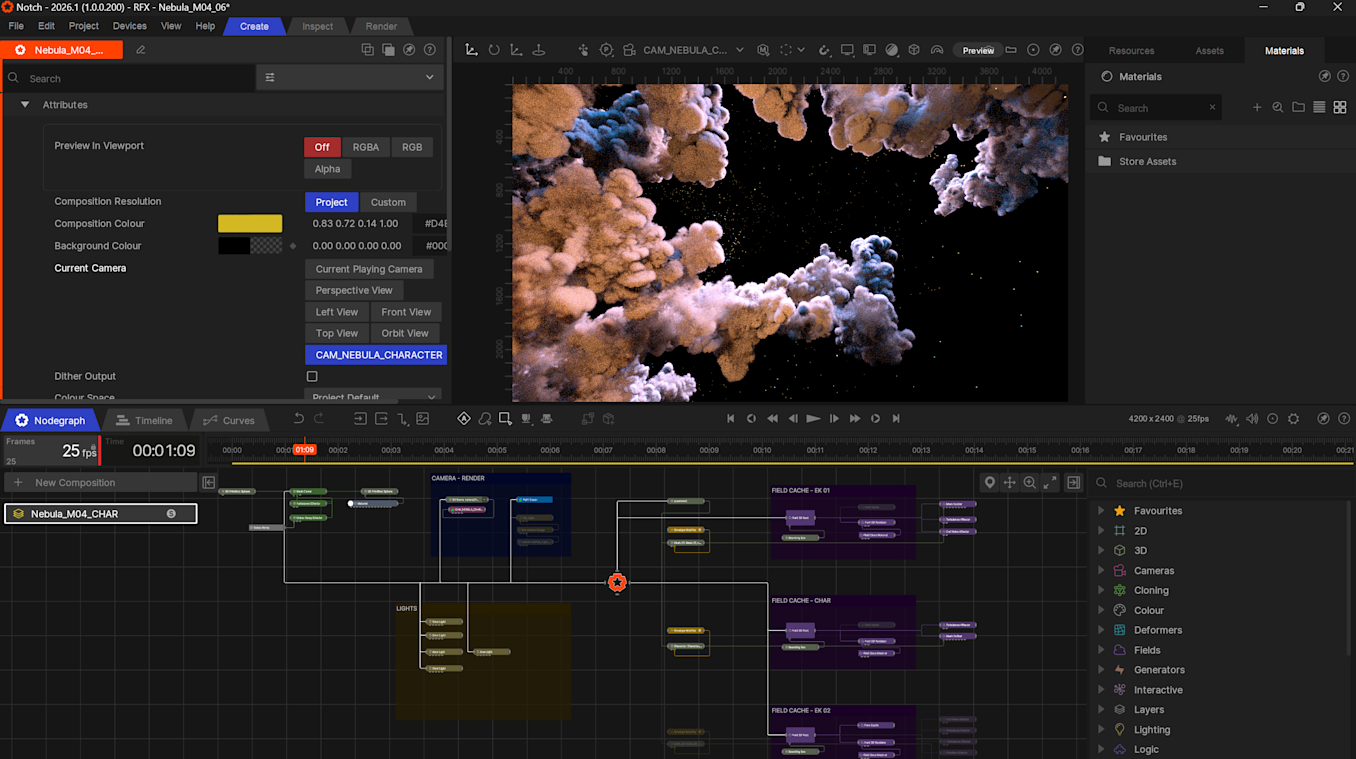Undo the last nodegraph action
The image size is (1356, 759).
pyautogui.click(x=298, y=419)
